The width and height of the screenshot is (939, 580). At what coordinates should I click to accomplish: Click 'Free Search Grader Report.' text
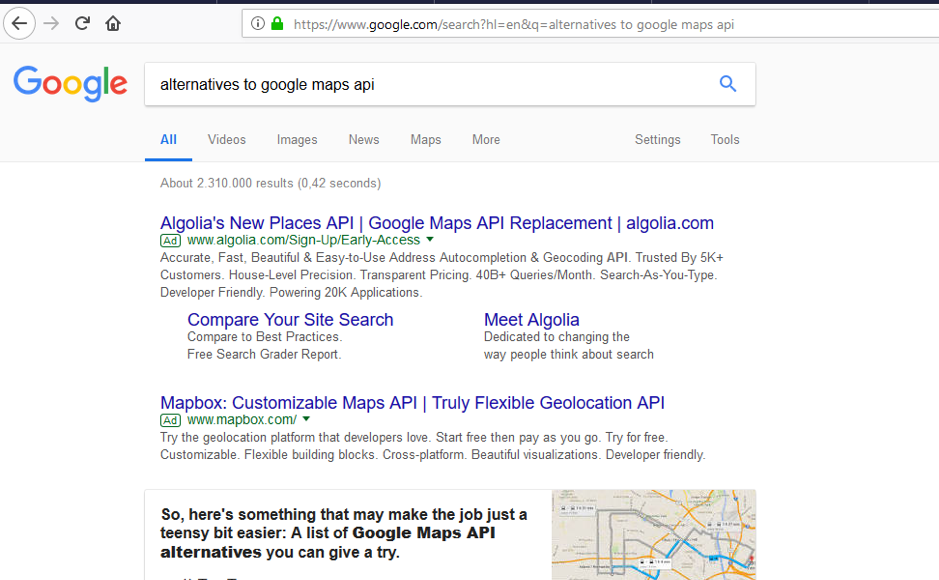(x=264, y=354)
